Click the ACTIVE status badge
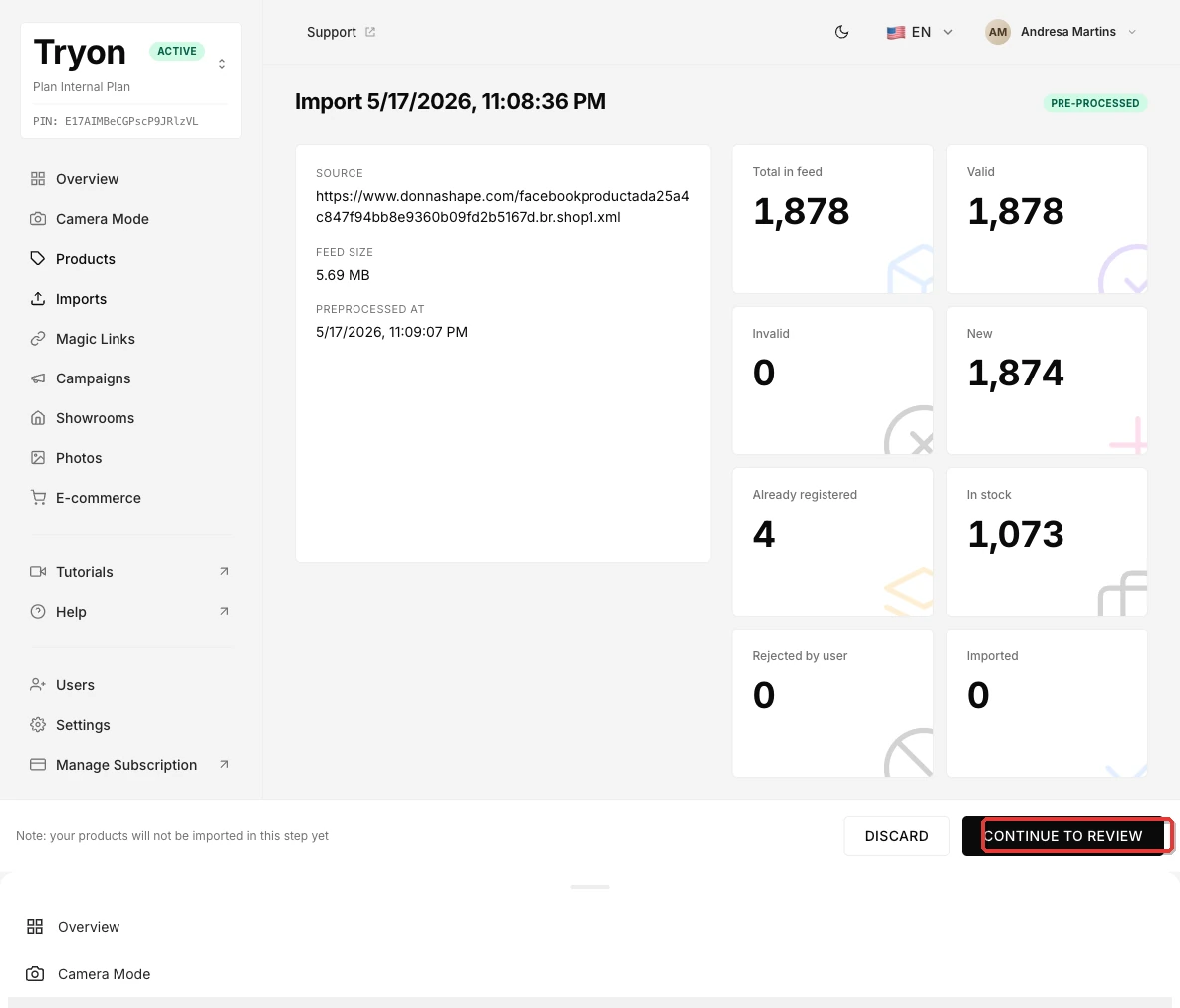The width and height of the screenshot is (1180, 1008). click(177, 51)
